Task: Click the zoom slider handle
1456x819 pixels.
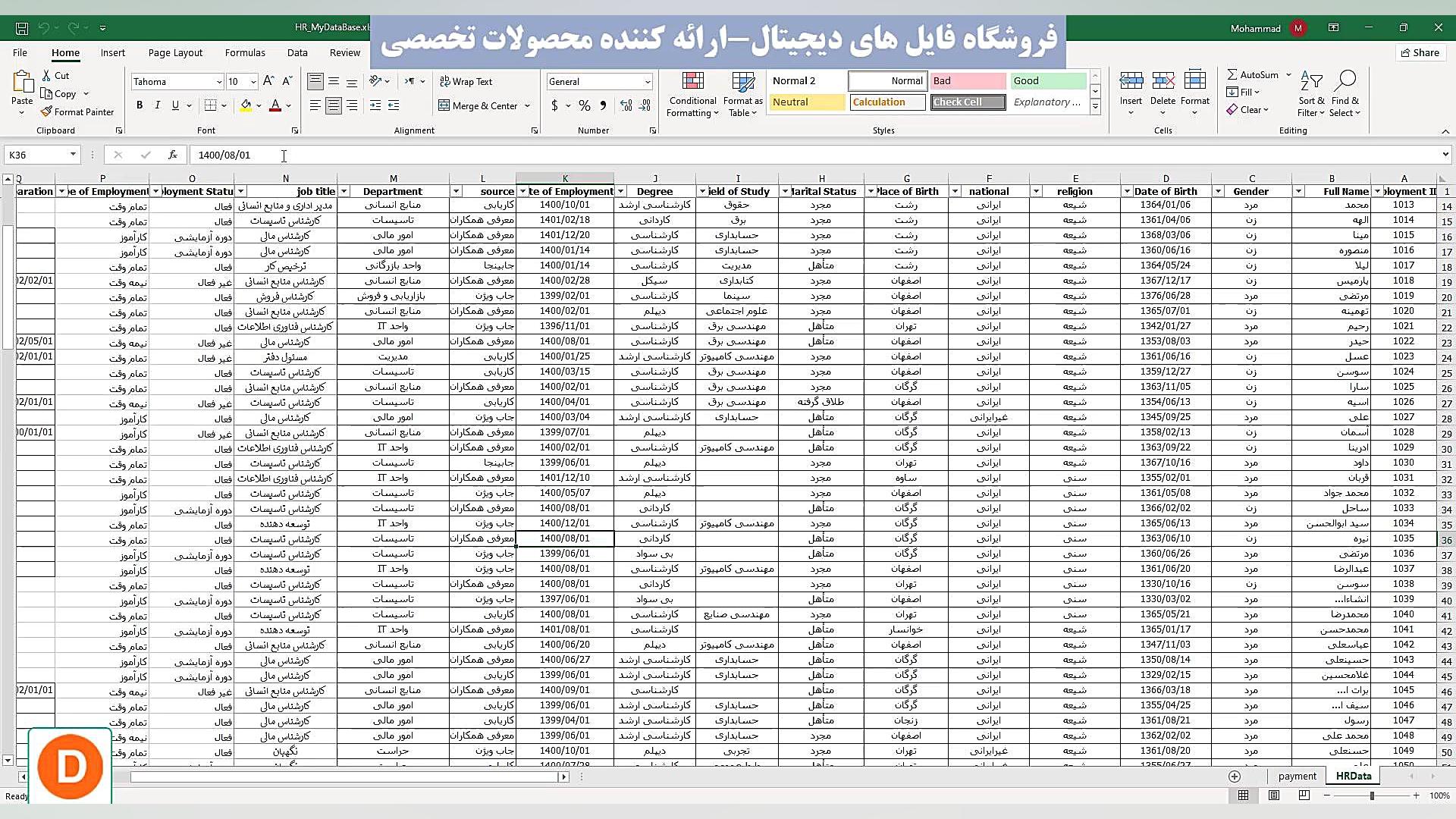Action: 1372,796
